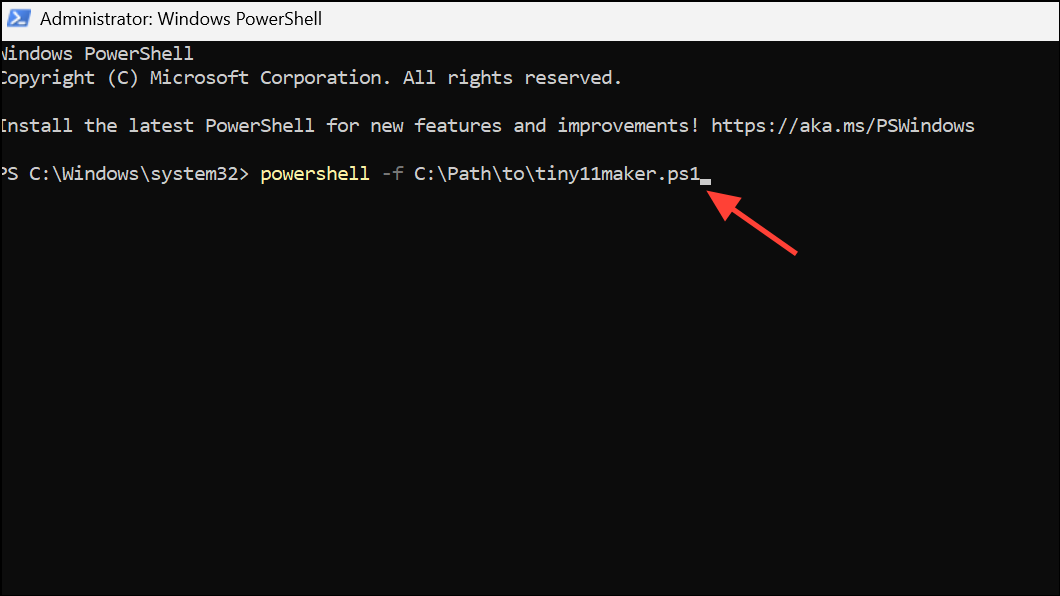Click the "-f" parameter in the command
The width and height of the screenshot is (1060, 596).
[x=392, y=174]
